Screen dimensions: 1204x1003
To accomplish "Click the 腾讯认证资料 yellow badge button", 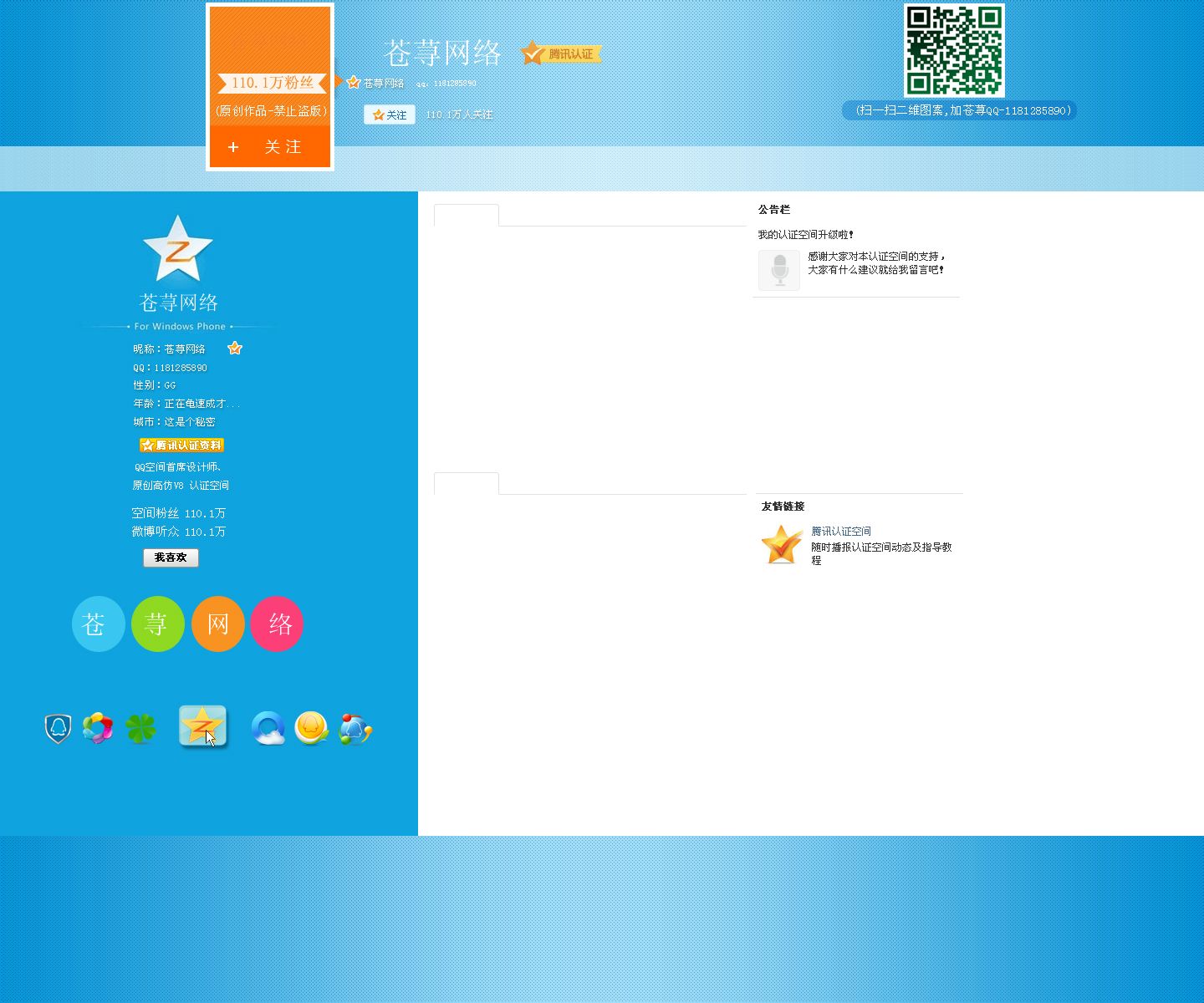I will coord(181,445).
